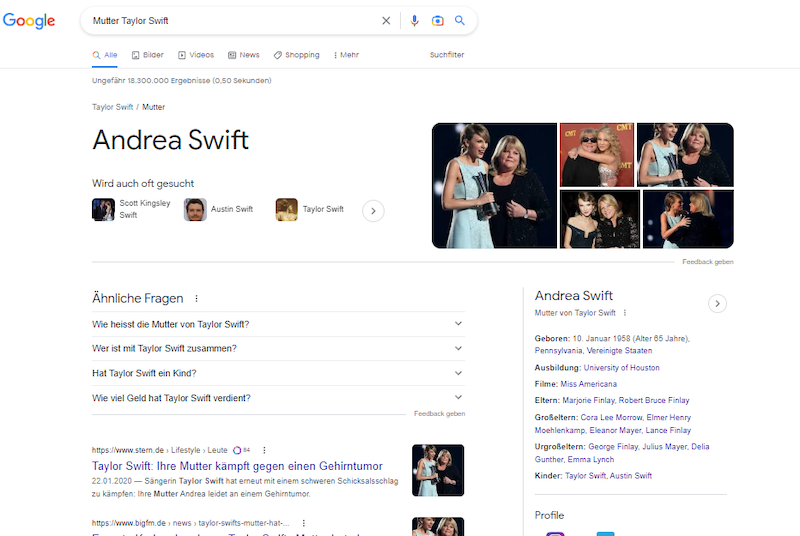Start voice search with the microphone icon
Viewport: 800px width, 536px height.
[x=414, y=20]
